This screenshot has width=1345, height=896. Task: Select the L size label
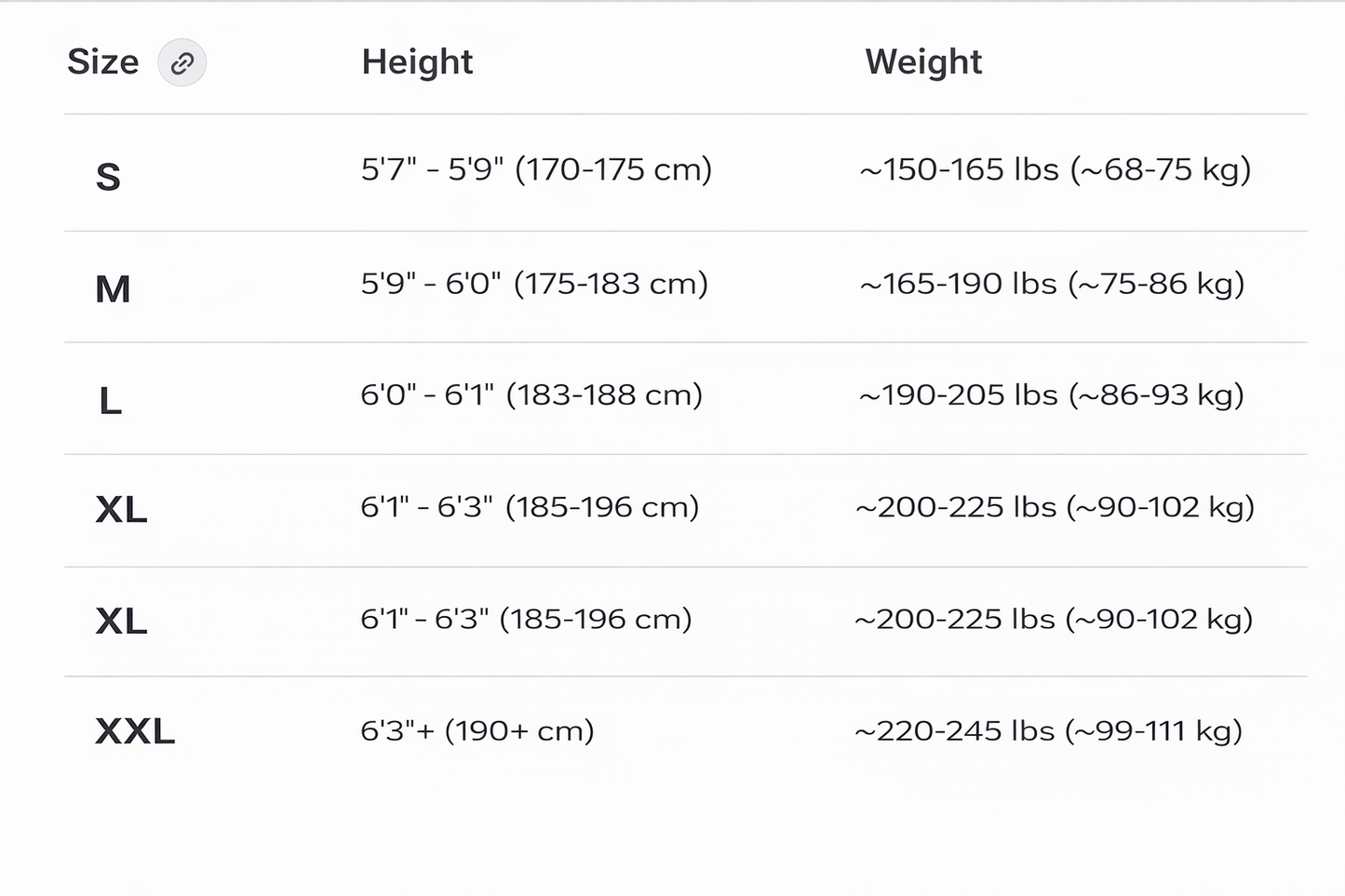click(x=110, y=402)
